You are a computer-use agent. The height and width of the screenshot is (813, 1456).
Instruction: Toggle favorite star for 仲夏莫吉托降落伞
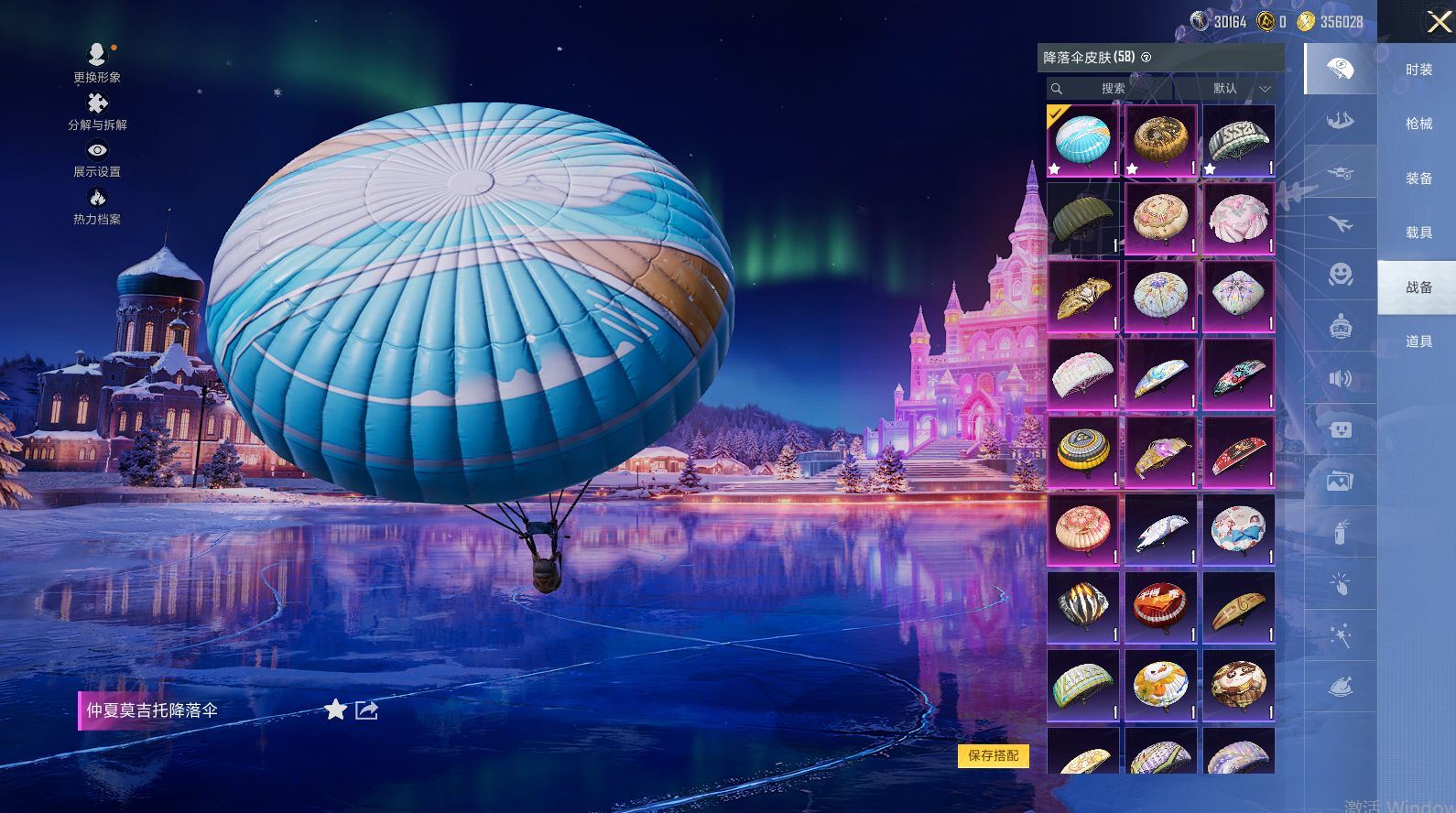click(x=335, y=710)
